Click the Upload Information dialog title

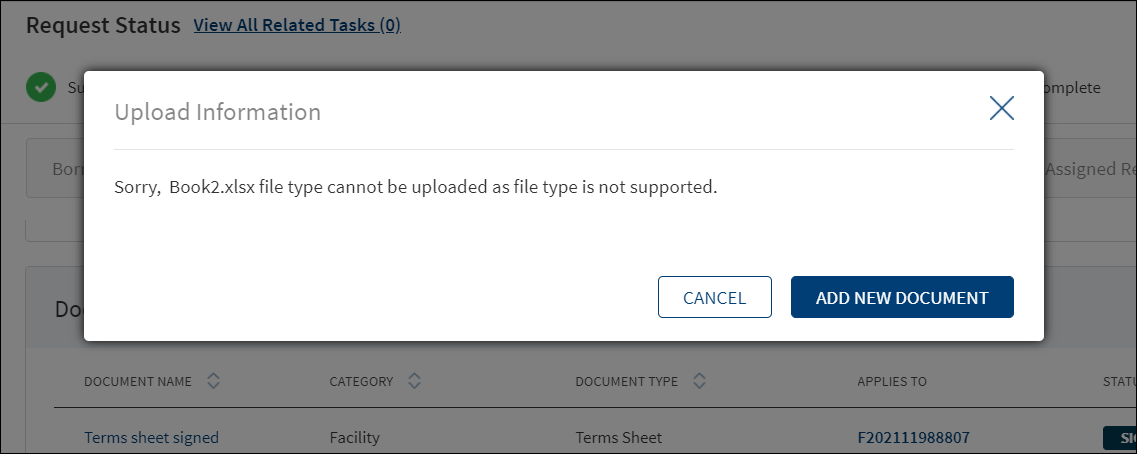pyautogui.click(x=218, y=112)
